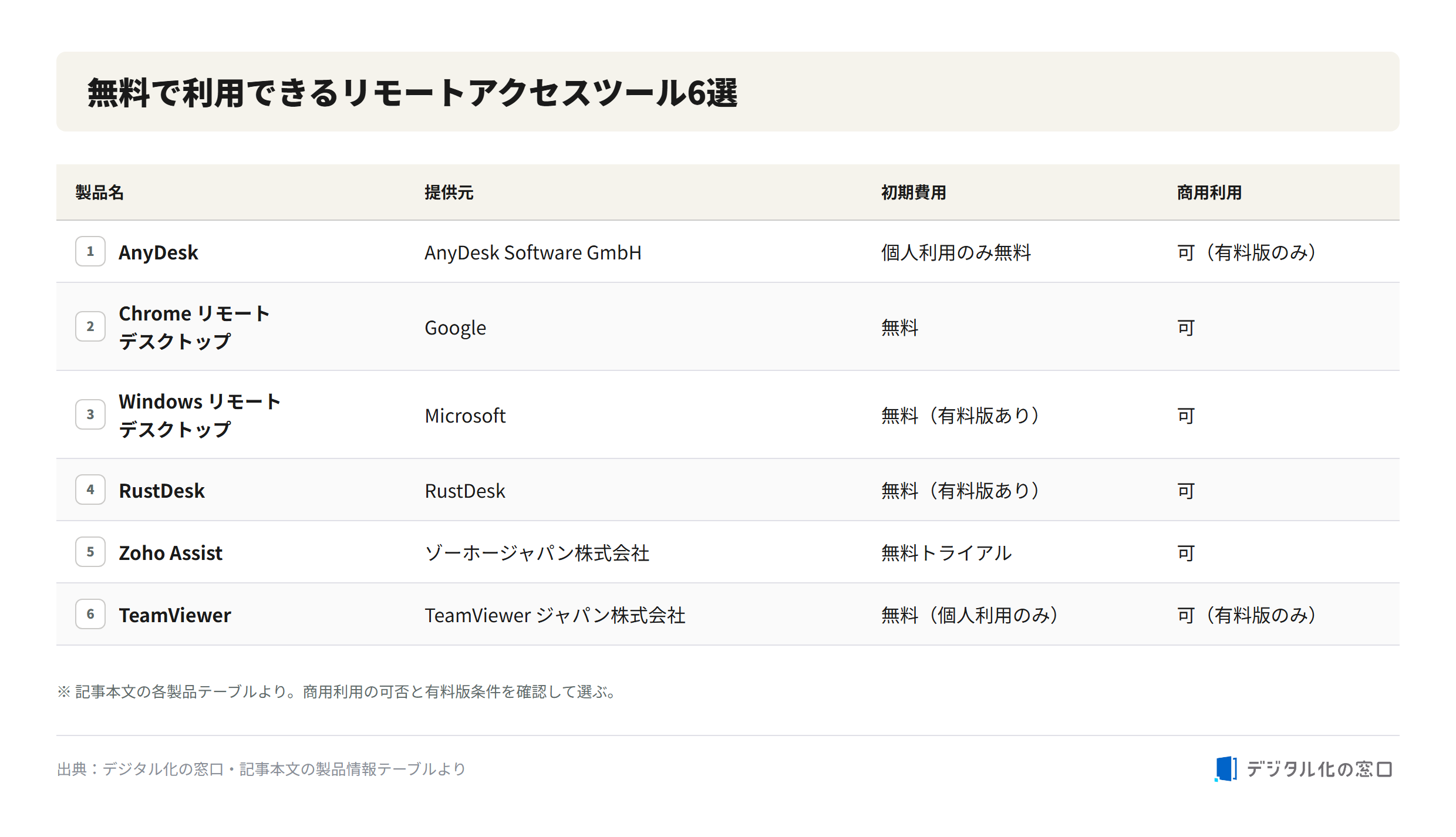
Task: Click 可 in the Microsoft row
Action: 1187,416
